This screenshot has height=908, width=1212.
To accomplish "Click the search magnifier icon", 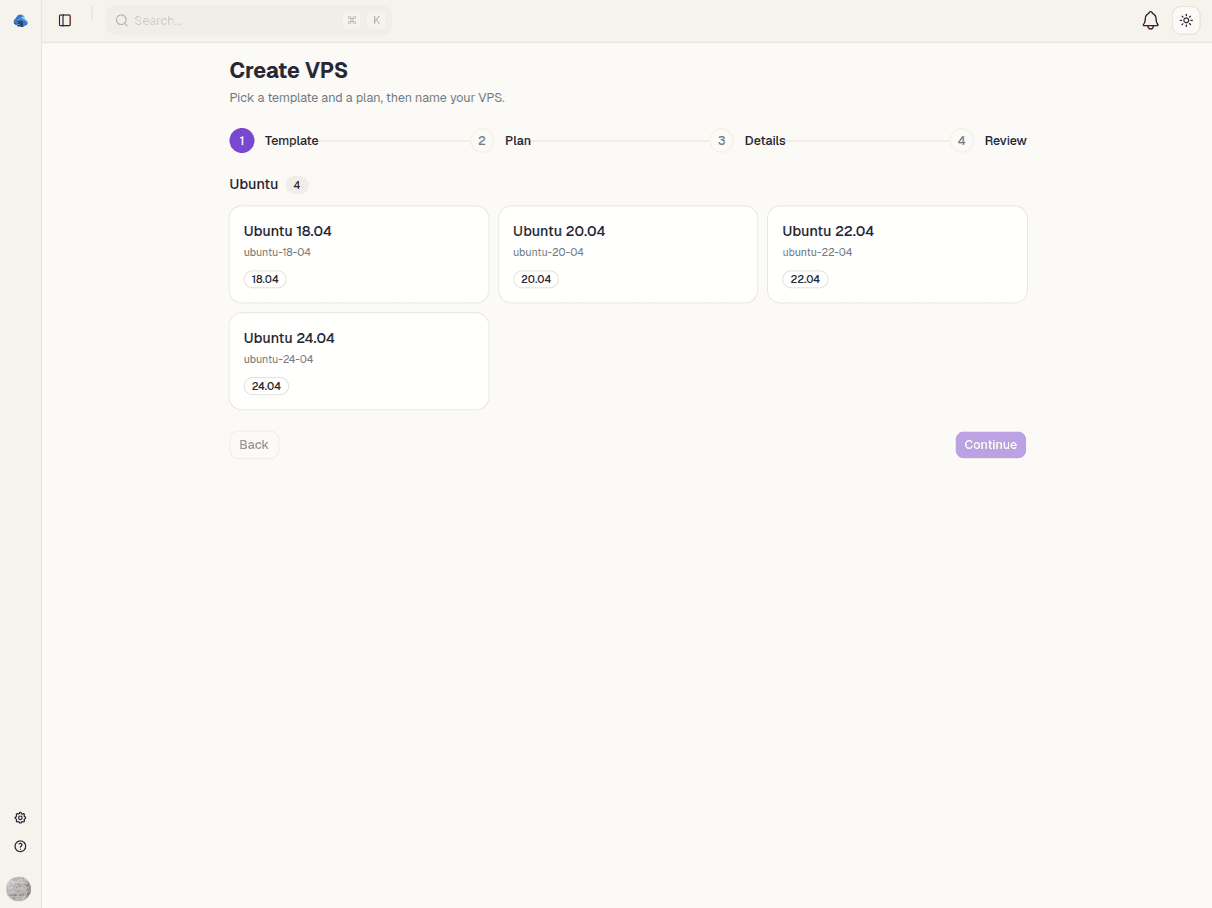I will [122, 20].
